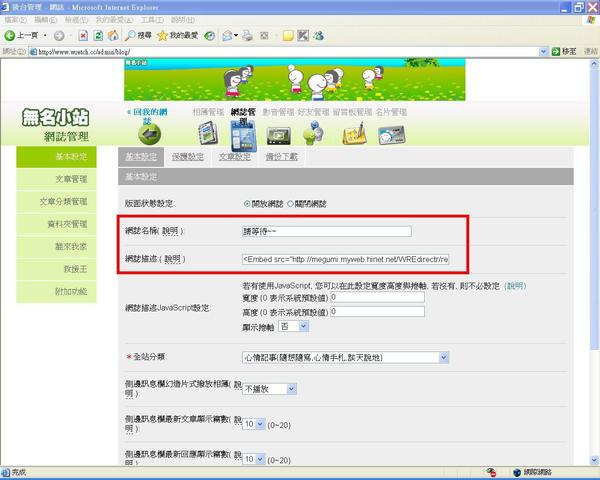Image resolution: width=600 pixels, height=480 pixels.
Task: Click the 無名小站 logo
Action: point(55,117)
